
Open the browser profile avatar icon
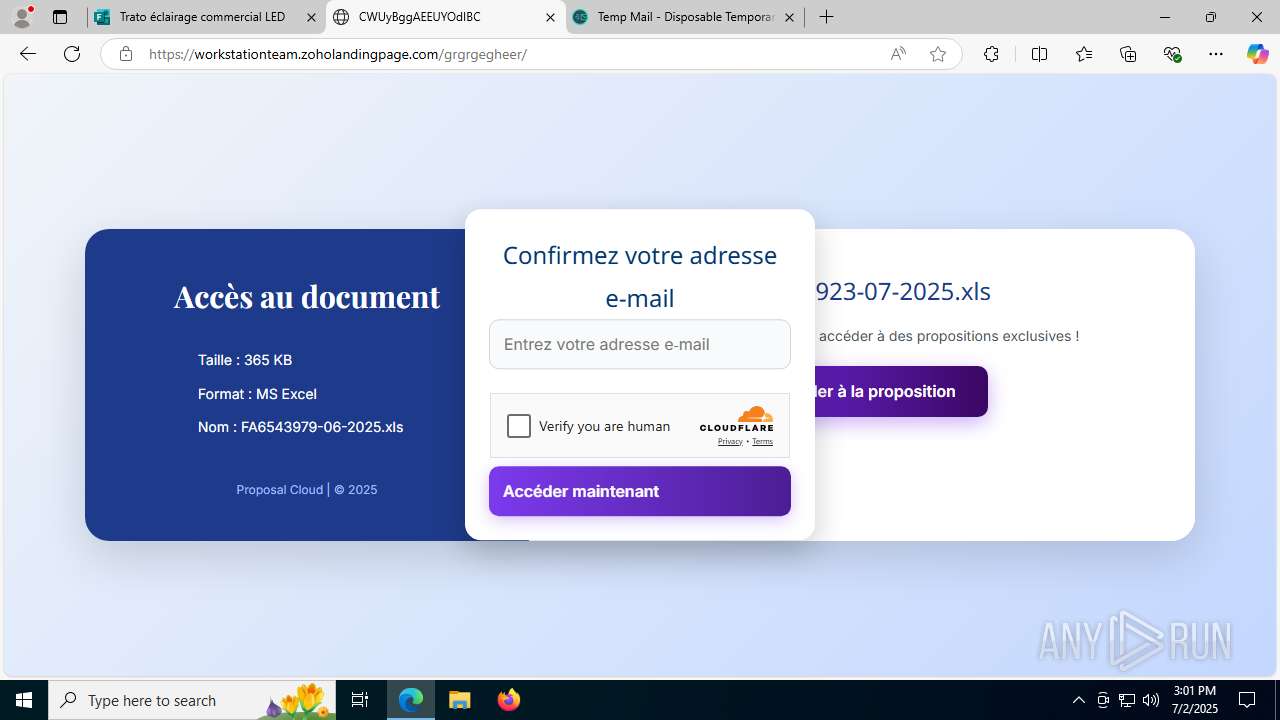(22, 17)
